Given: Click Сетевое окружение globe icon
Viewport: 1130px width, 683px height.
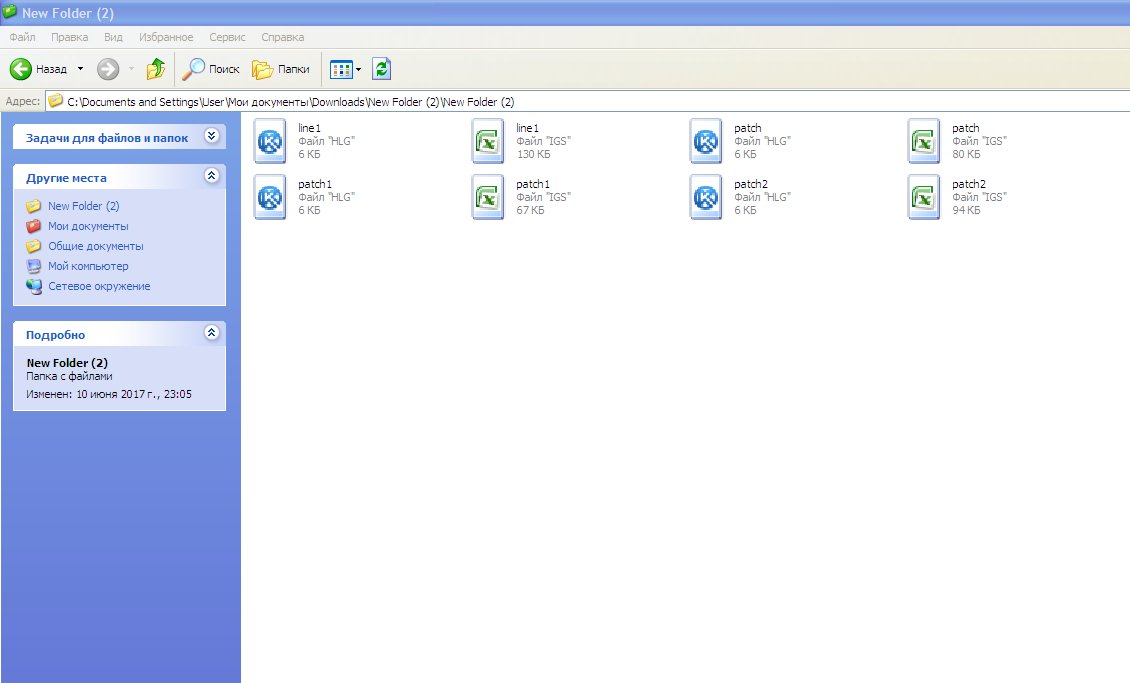Looking at the screenshot, I should (34, 286).
